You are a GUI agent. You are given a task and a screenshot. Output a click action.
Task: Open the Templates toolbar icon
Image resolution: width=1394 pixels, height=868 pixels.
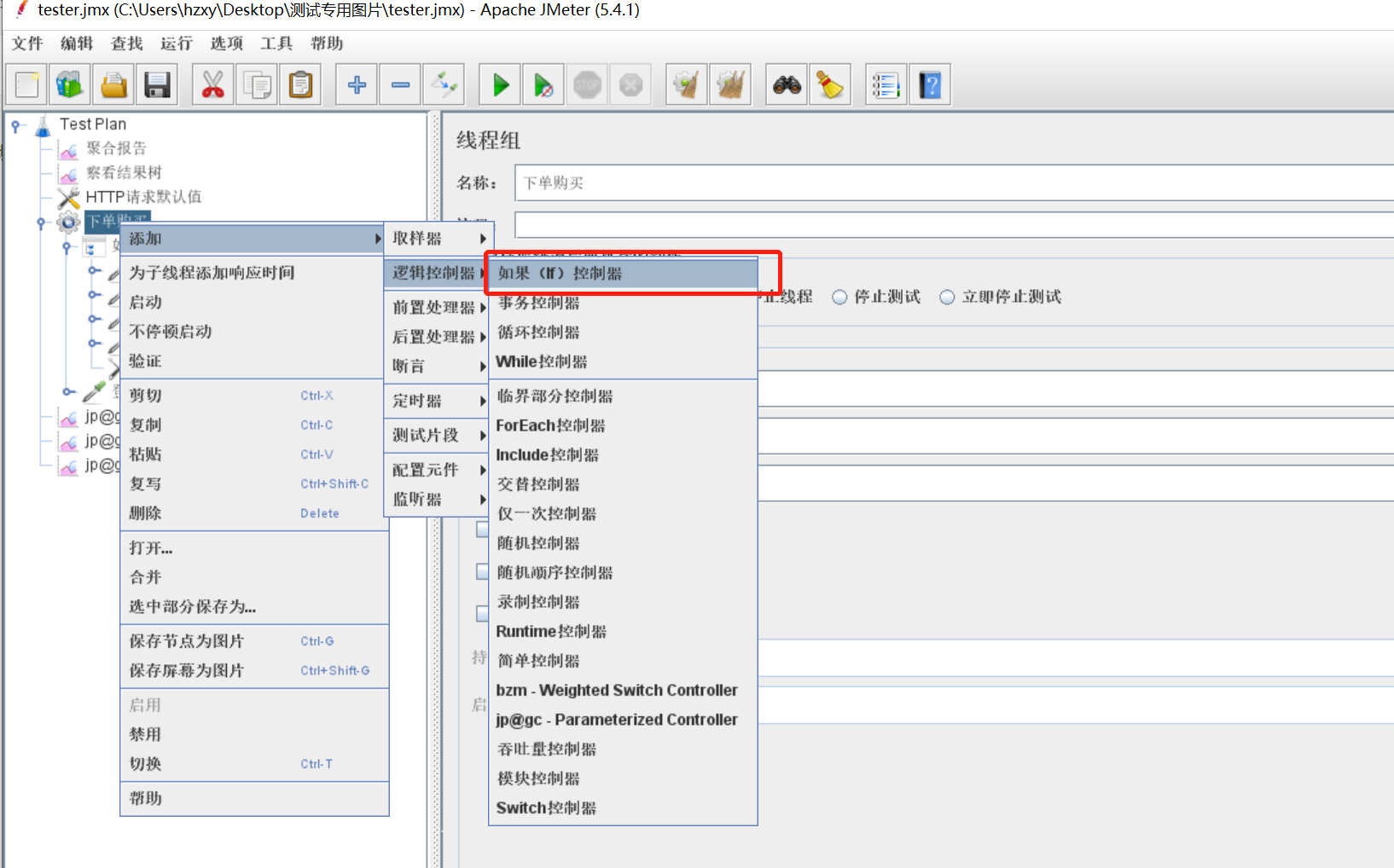click(x=70, y=84)
